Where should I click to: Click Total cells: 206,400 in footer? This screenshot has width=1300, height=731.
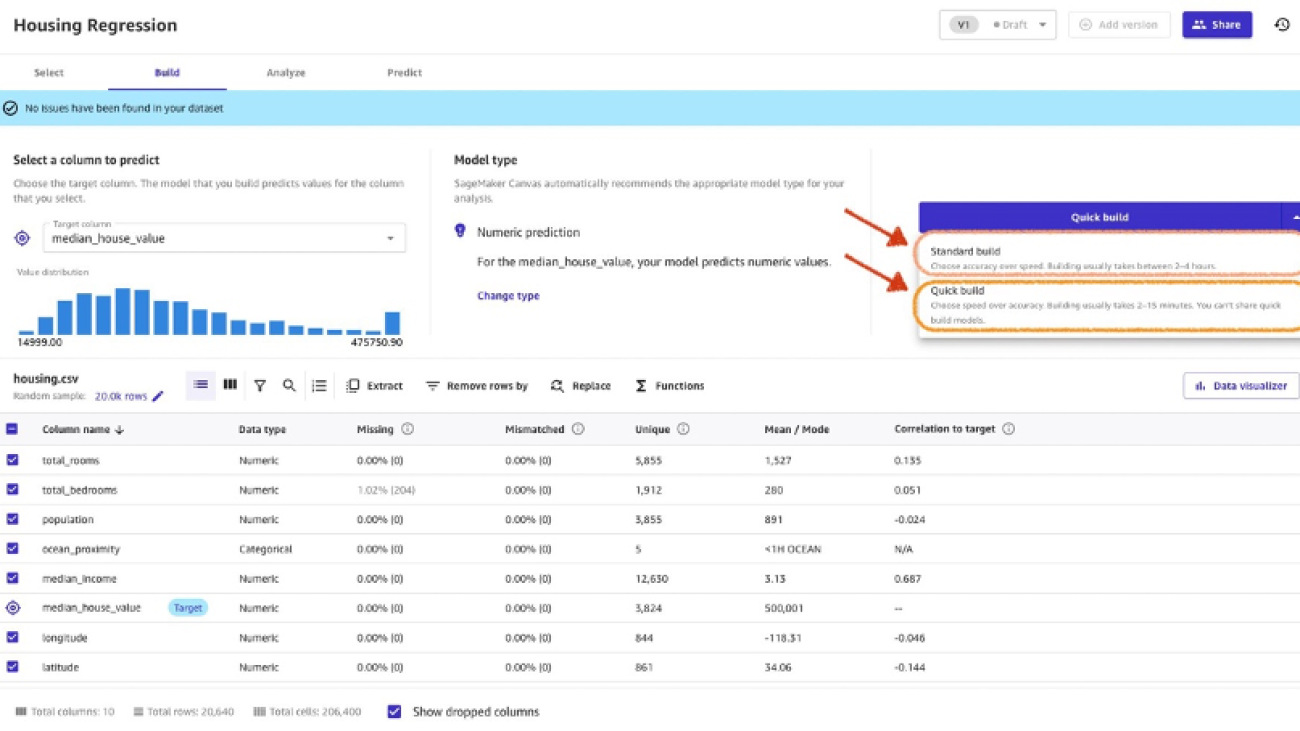[307, 712]
